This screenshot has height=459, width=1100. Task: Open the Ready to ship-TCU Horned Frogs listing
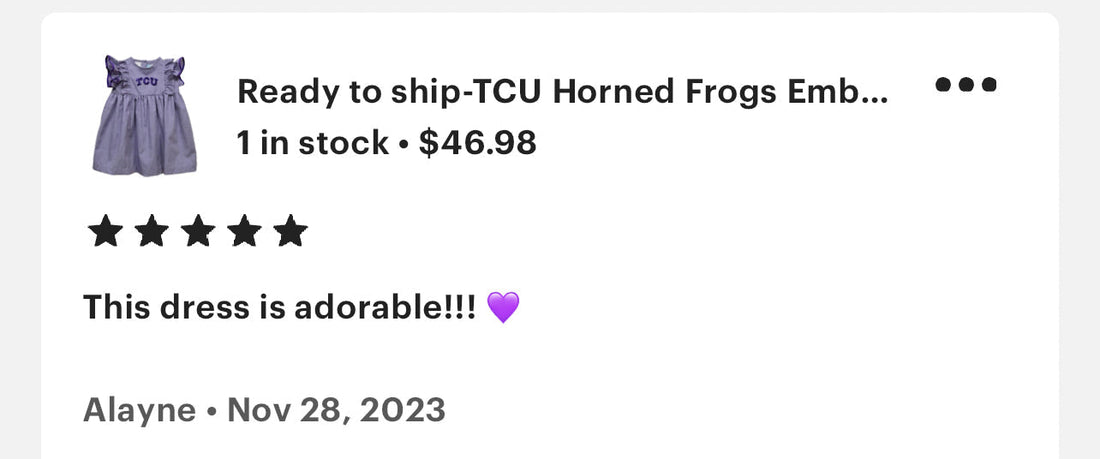pos(563,92)
